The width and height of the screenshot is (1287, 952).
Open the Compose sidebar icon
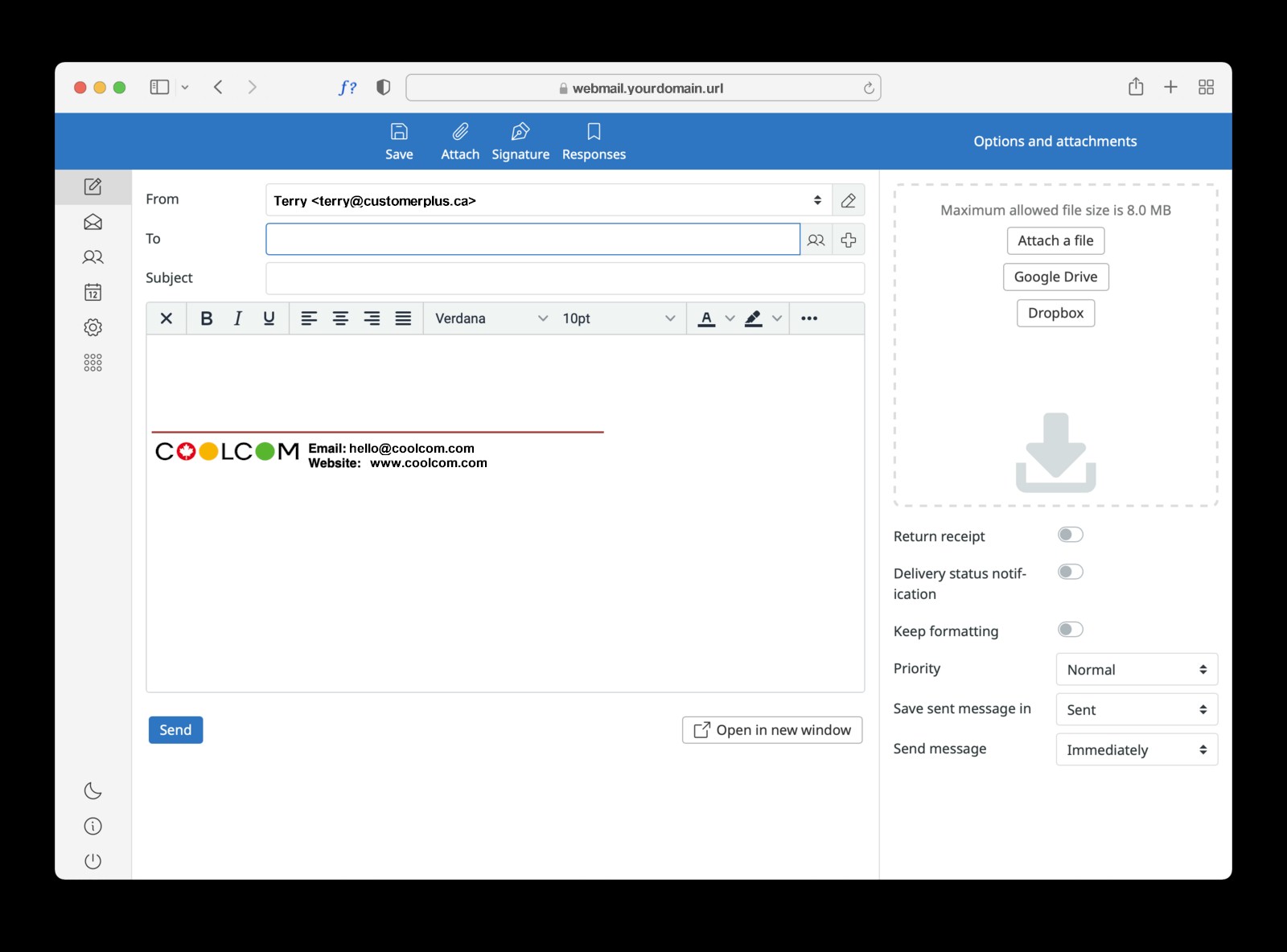(x=93, y=187)
